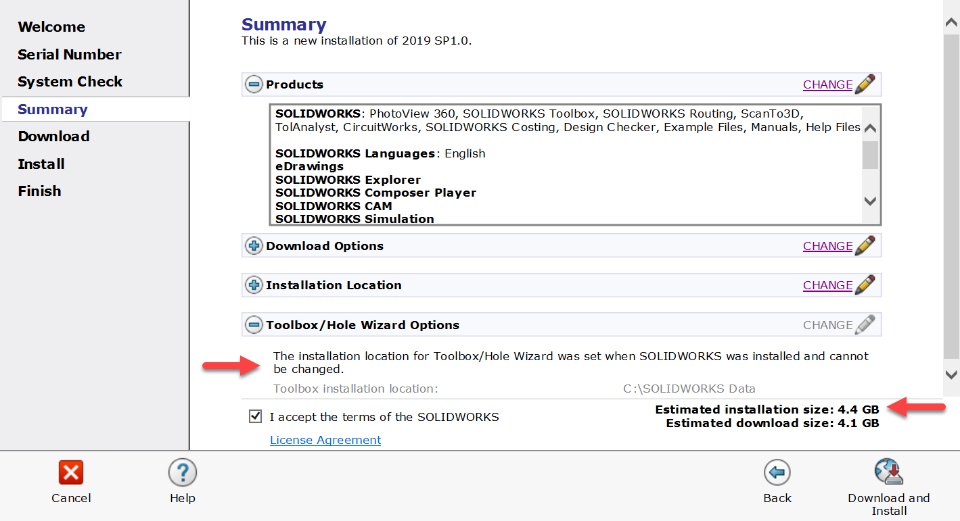Click the product list scrollbar down arrow
Image resolution: width=960 pixels, height=521 pixels.
(870, 201)
